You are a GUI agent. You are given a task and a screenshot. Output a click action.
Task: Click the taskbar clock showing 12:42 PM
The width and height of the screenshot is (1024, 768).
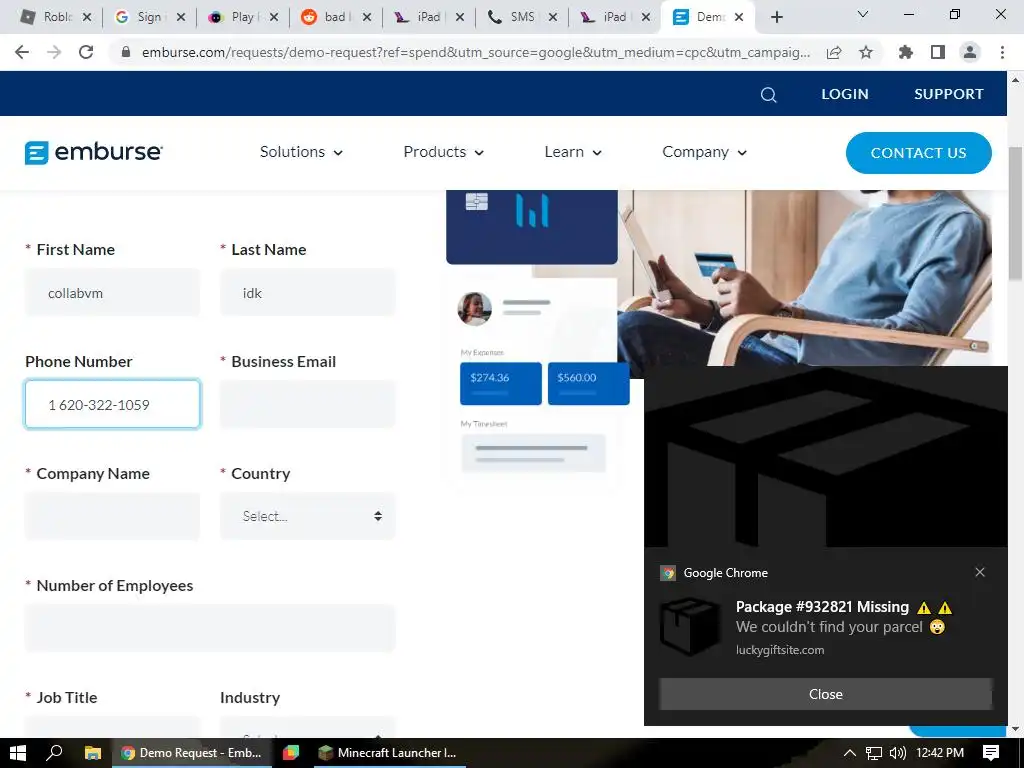940,753
